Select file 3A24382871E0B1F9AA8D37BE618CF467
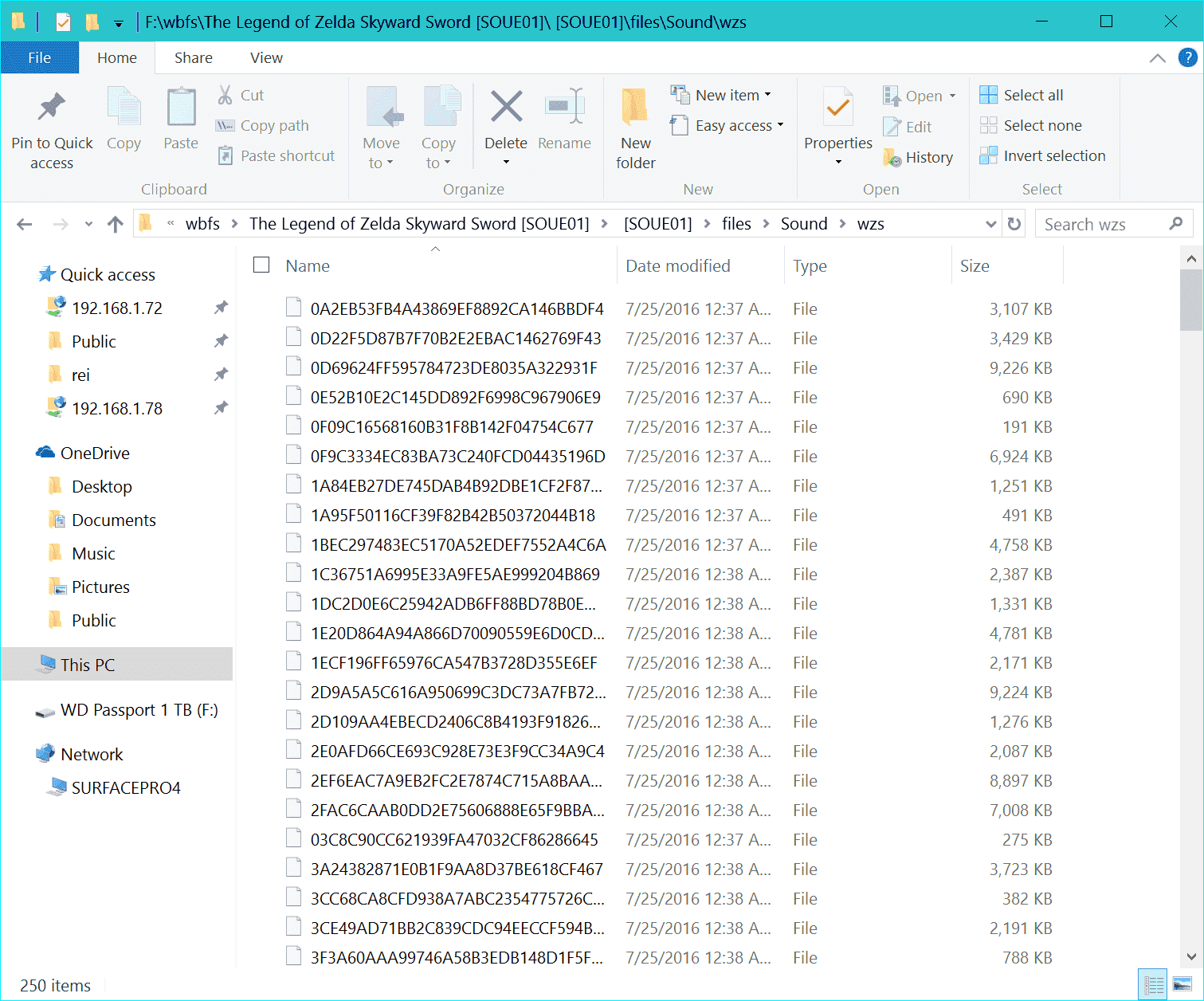1204x1001 pixels. [457, 869]
